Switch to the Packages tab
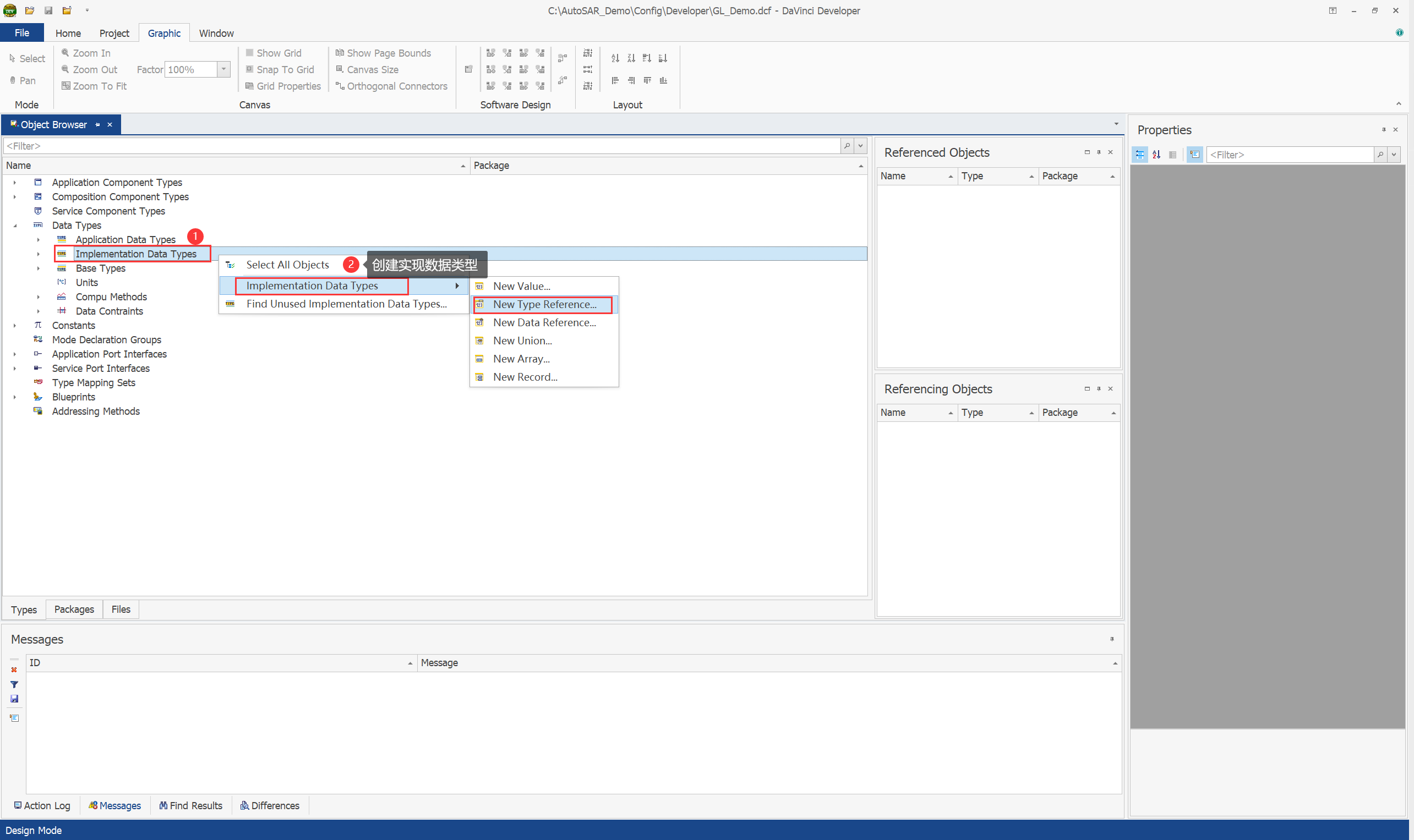 tap(74, 609)
